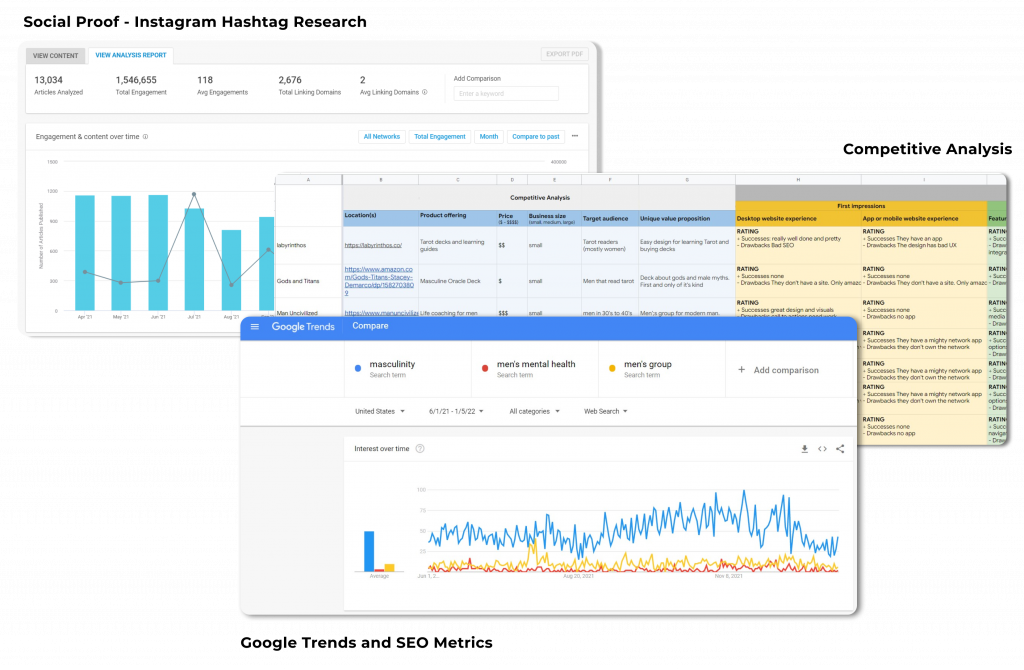Click the Apr '21 bar in the engagement chart
Screen dimensions: 1024x670
[85, 253]
